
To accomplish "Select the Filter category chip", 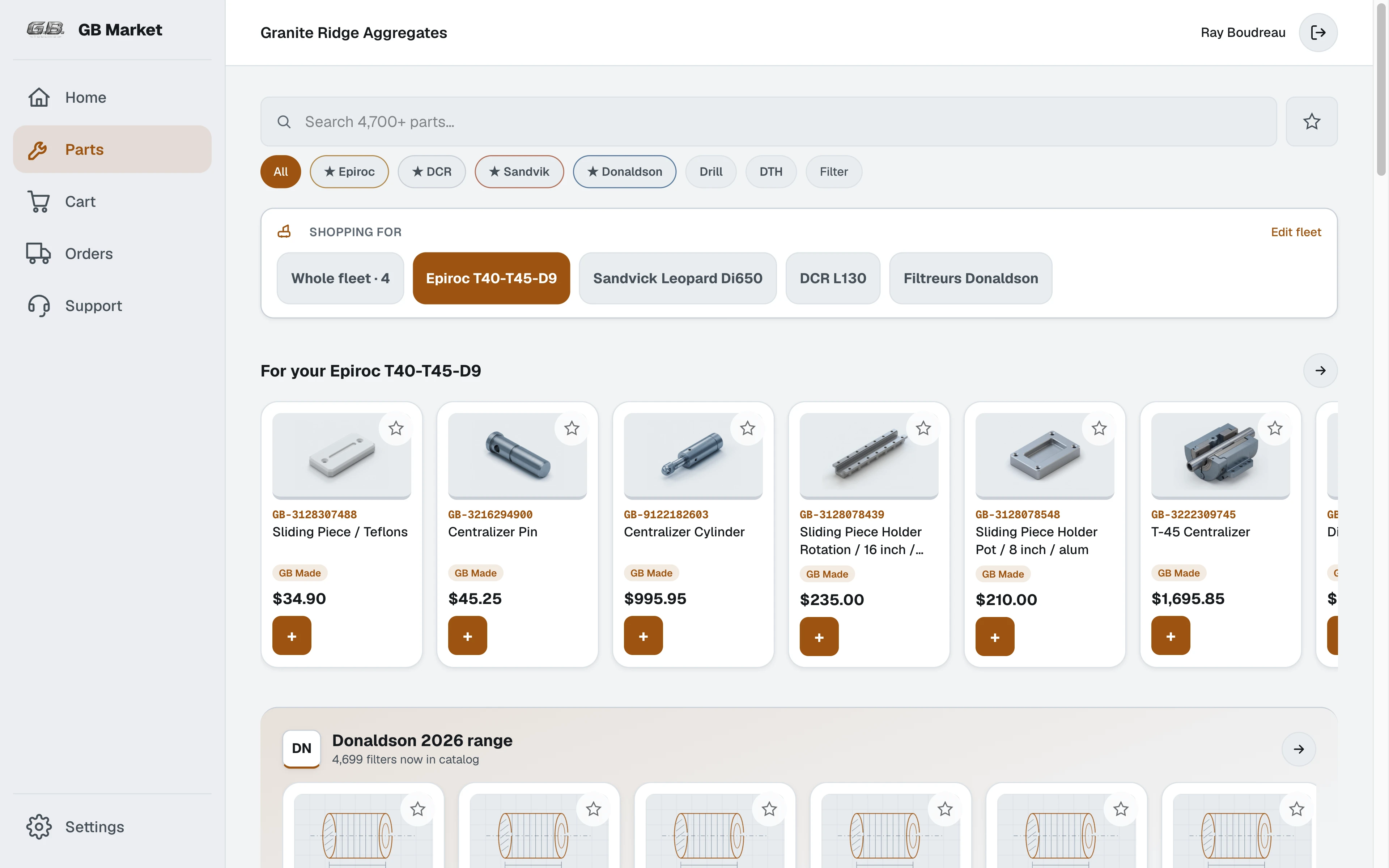I will tap(833, 172).
